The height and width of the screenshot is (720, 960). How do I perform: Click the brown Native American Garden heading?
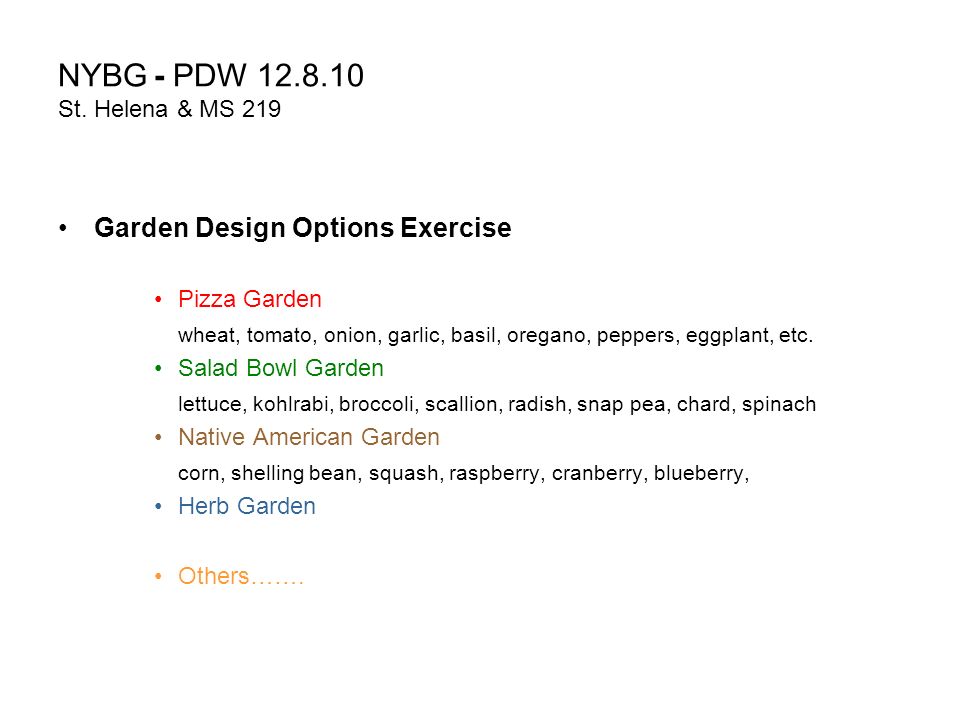tap(309, 437)
